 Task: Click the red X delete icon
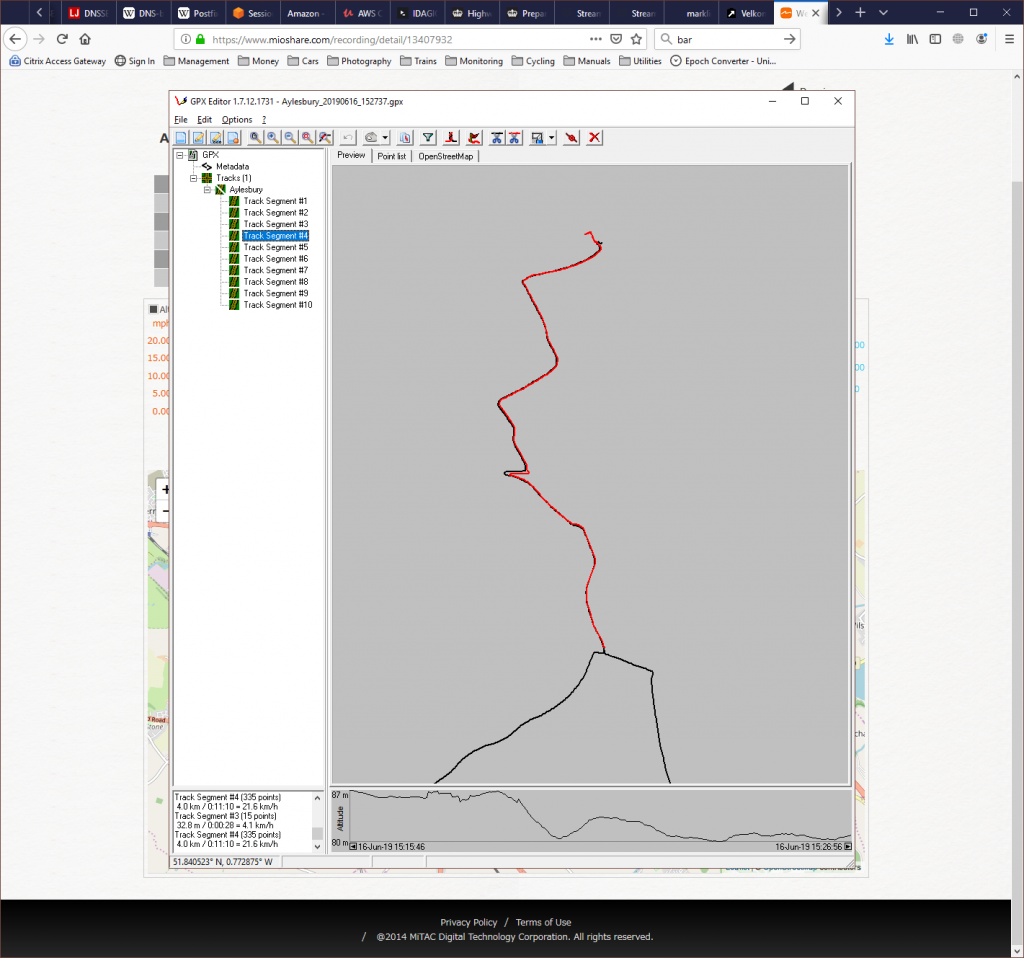click(x=594, y=138)
